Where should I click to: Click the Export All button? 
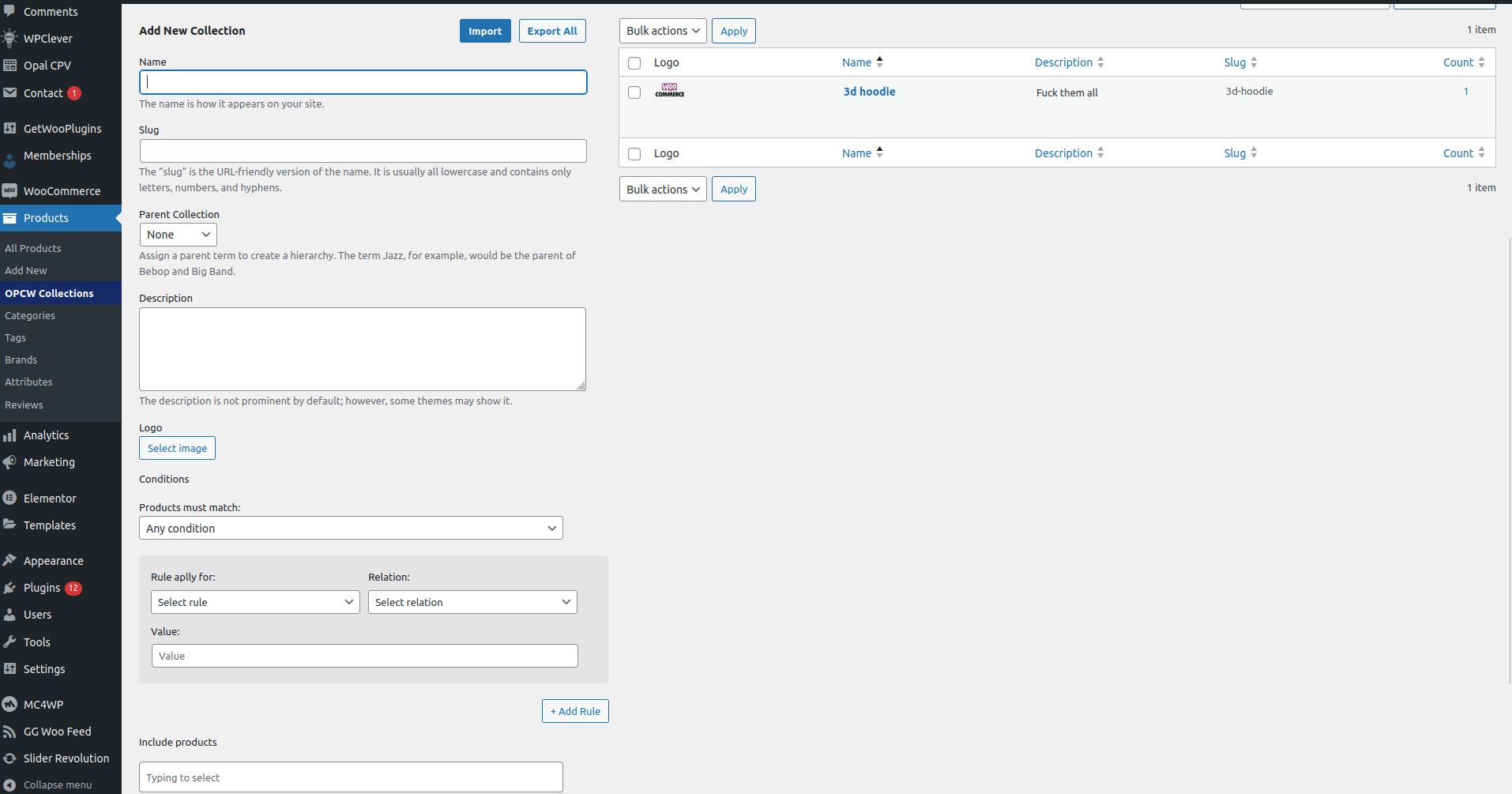[552, 31]
